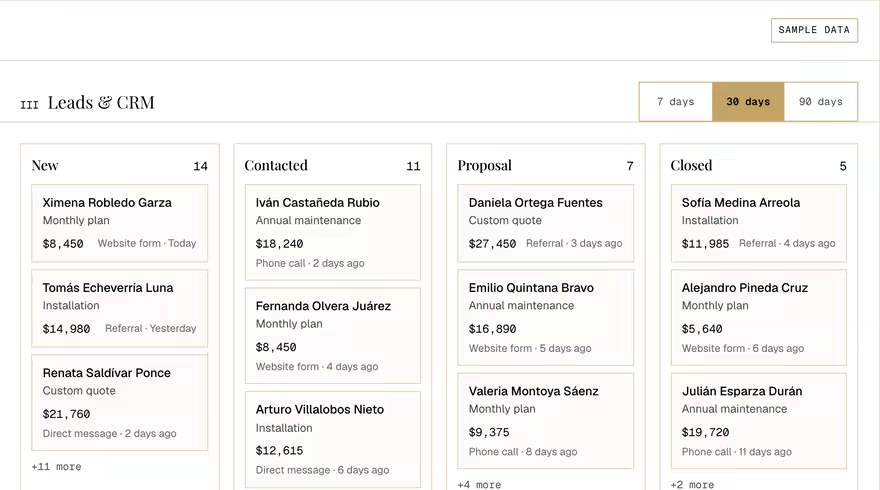
Task: Click the $14,980 amount
Action: pos(66,329)
